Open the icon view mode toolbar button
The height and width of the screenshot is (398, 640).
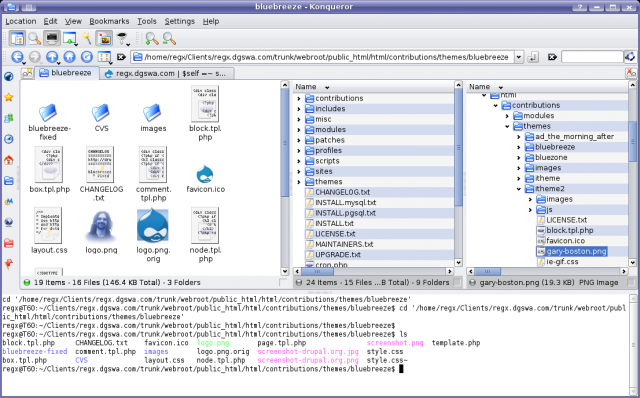pyautogui.click(x=104, y=57)
